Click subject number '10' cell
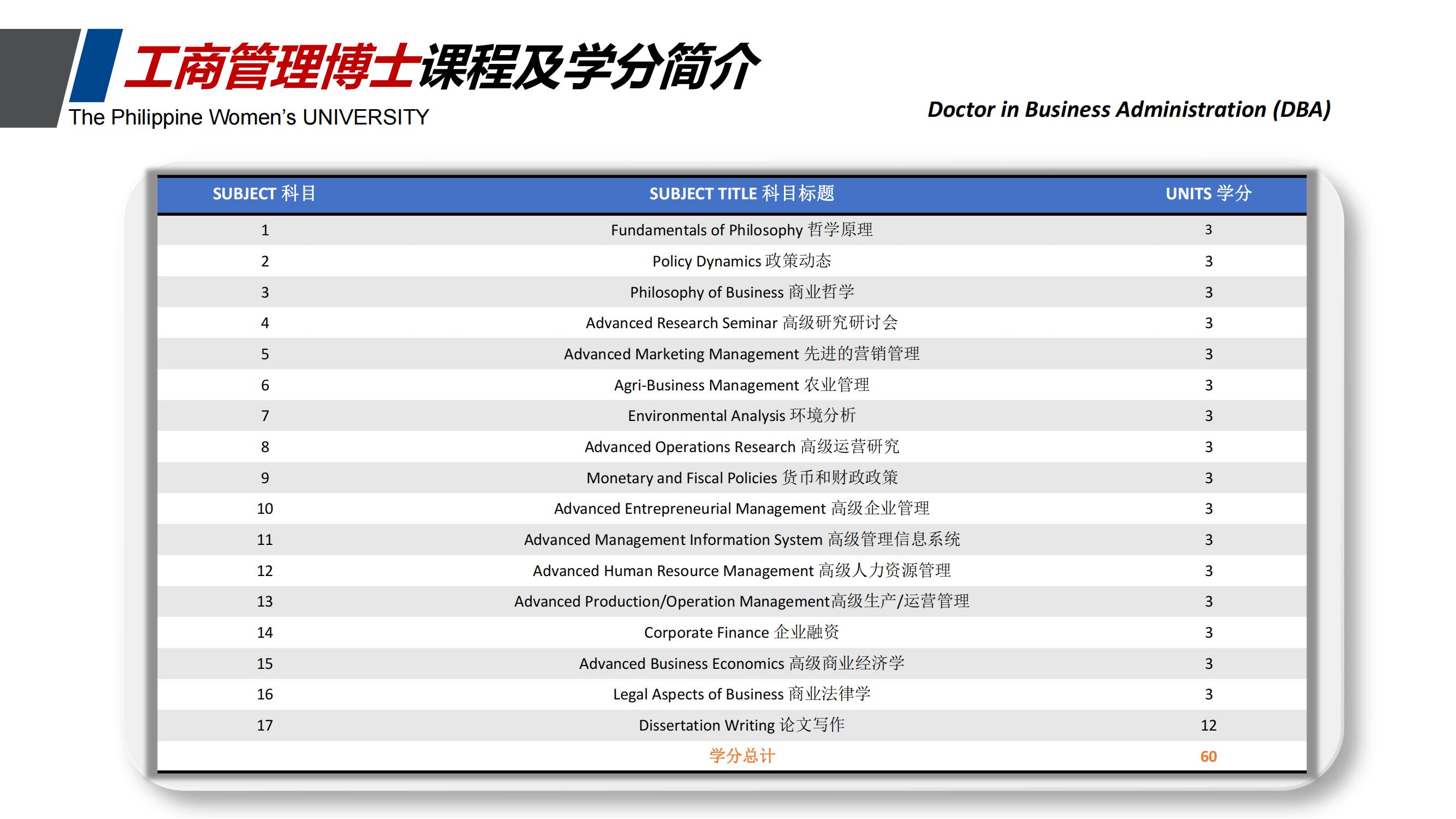The width and height of the screenshot is (1456, 819). point(265,509)
